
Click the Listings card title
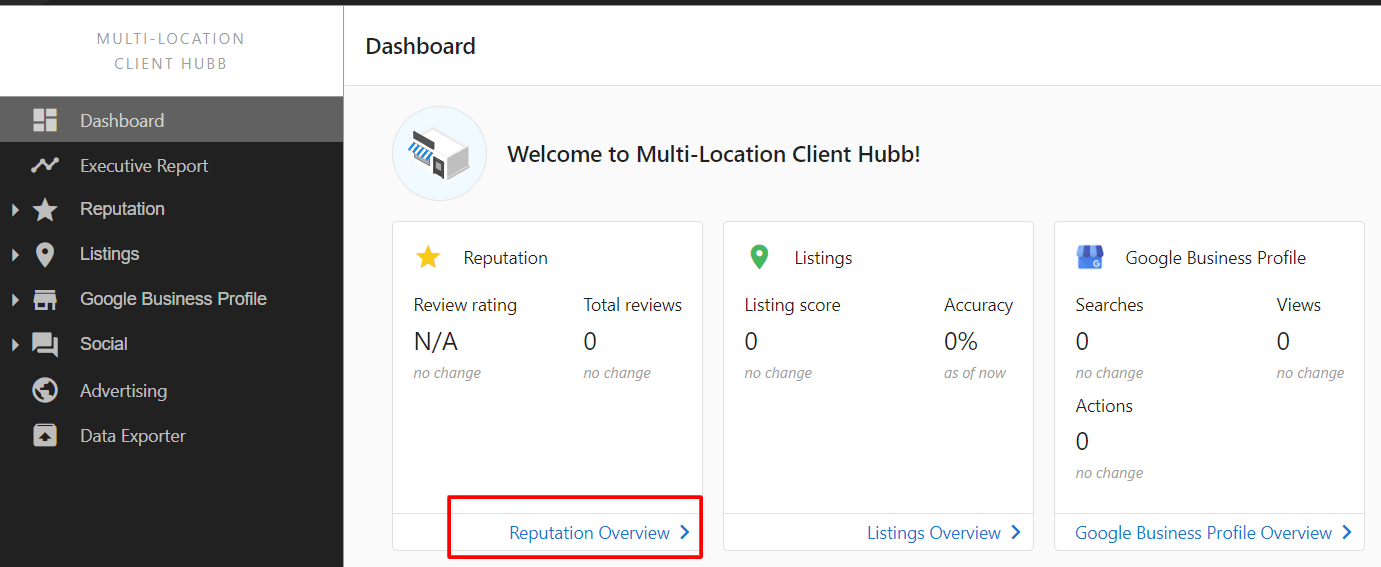point(823,258)
